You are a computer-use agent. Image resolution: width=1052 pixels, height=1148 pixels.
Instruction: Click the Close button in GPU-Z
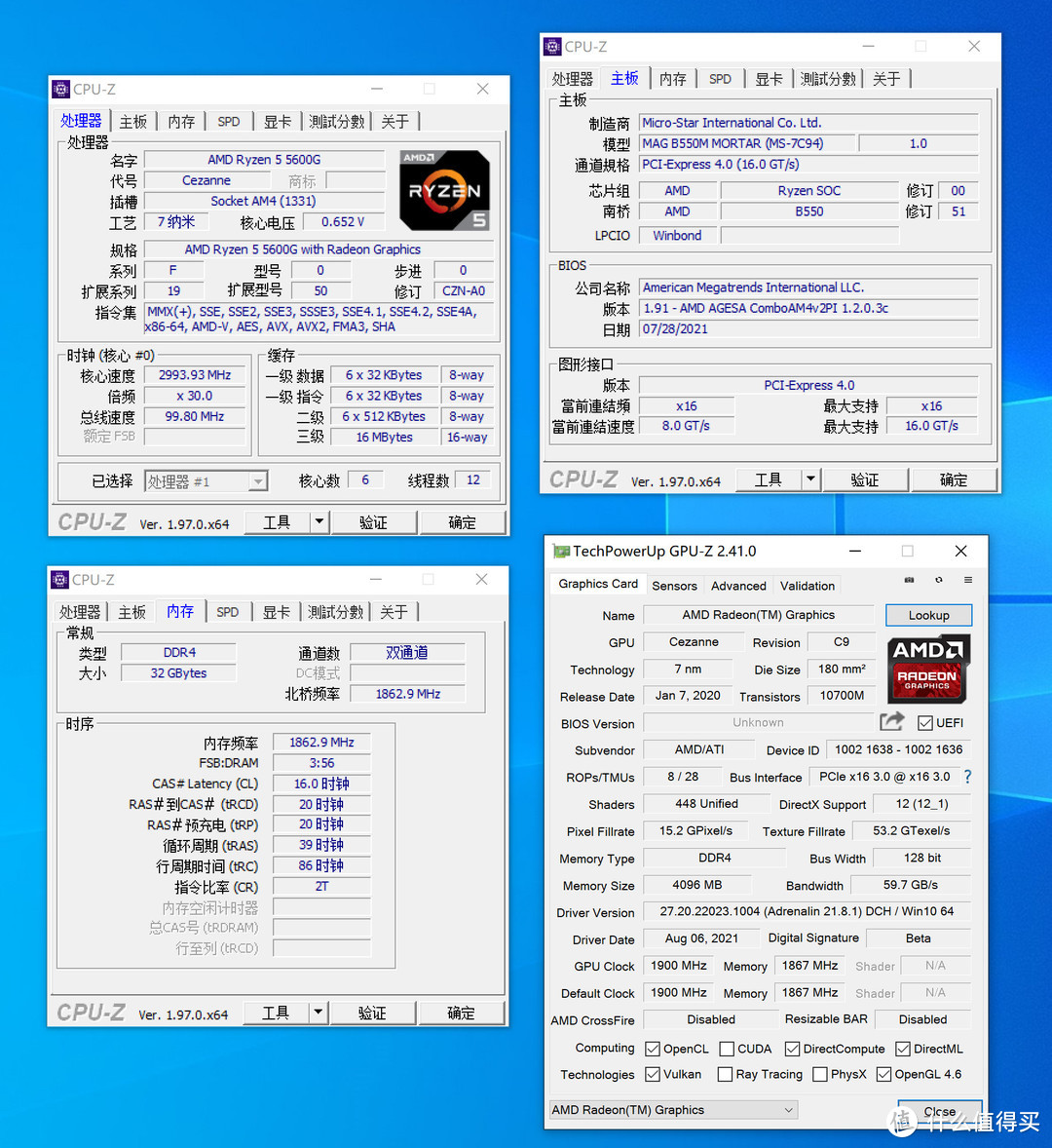[x=939, y=1111]
